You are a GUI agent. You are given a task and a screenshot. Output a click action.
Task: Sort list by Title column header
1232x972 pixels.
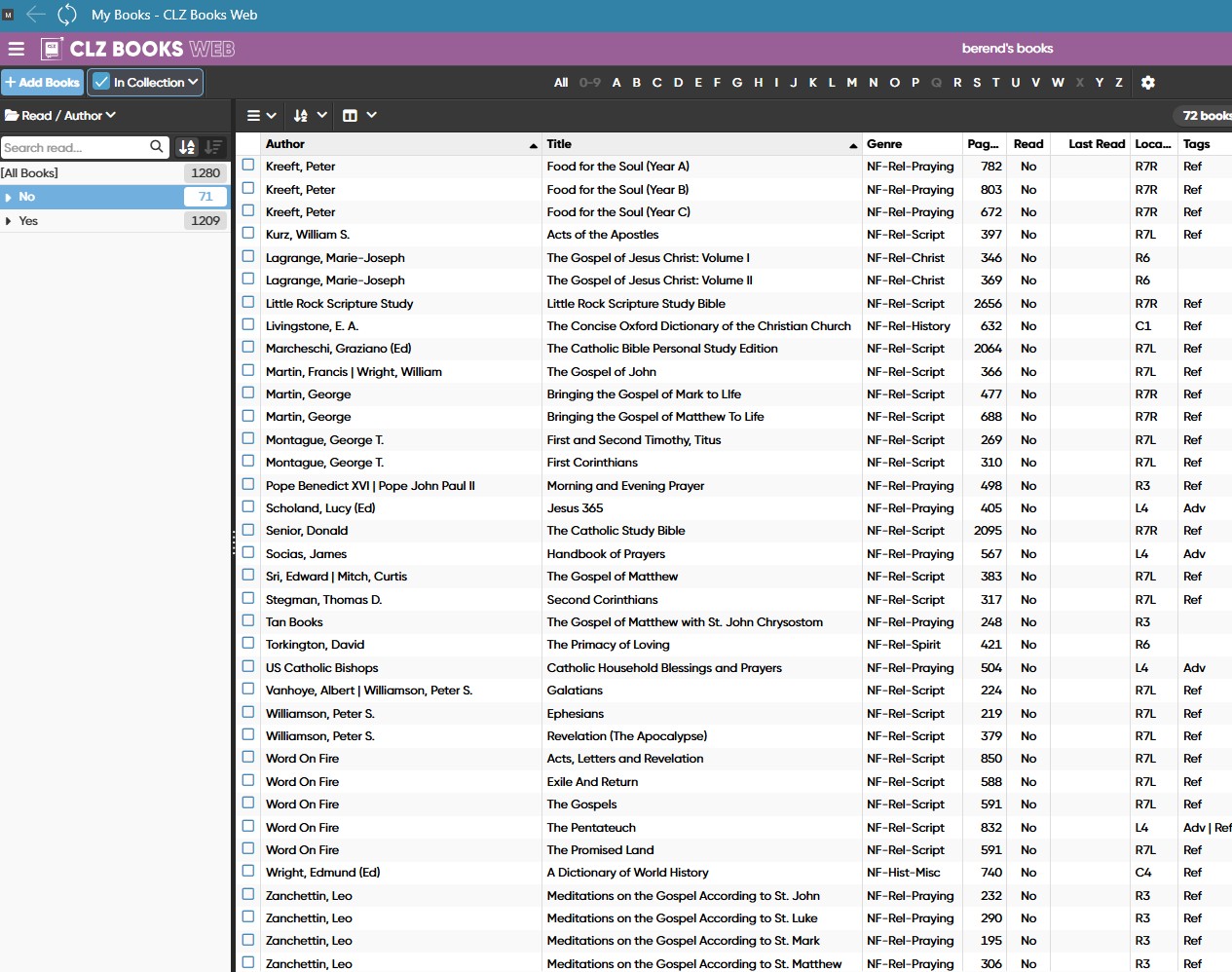click(x=559, y=144)
